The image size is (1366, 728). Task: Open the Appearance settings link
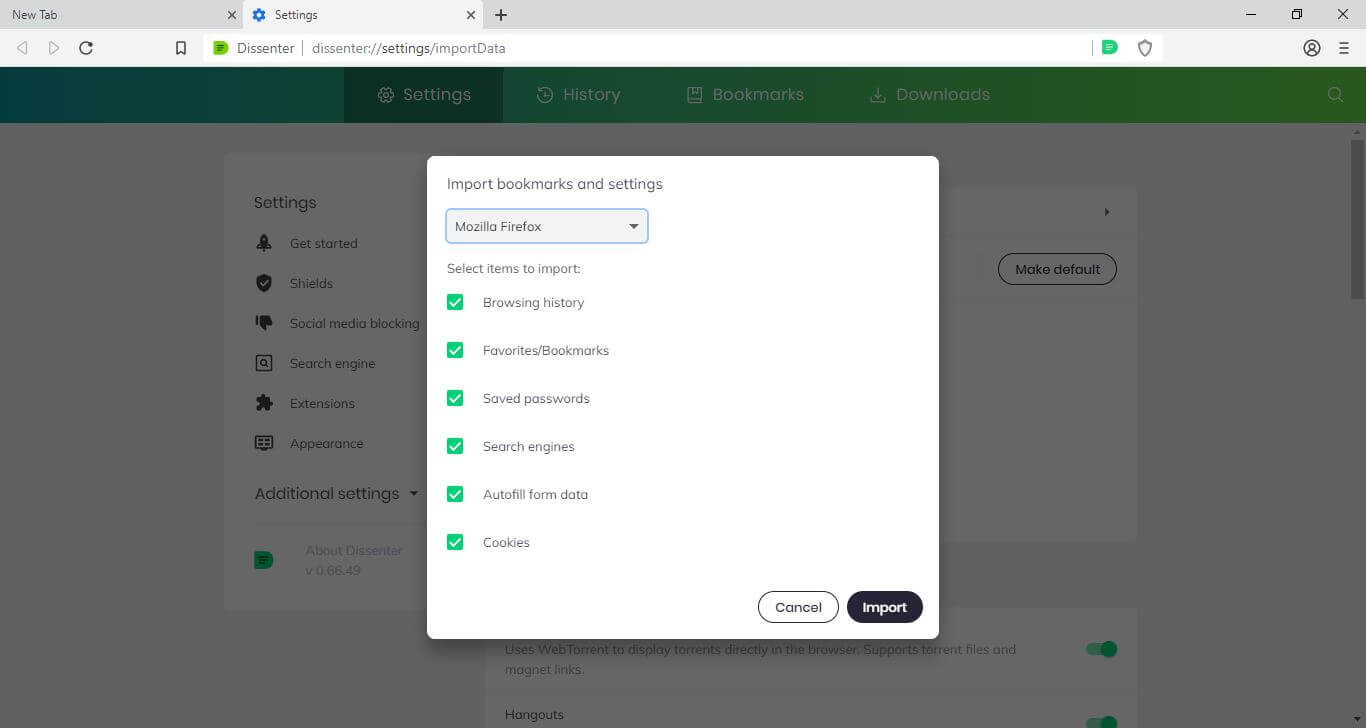coord(326,443)
